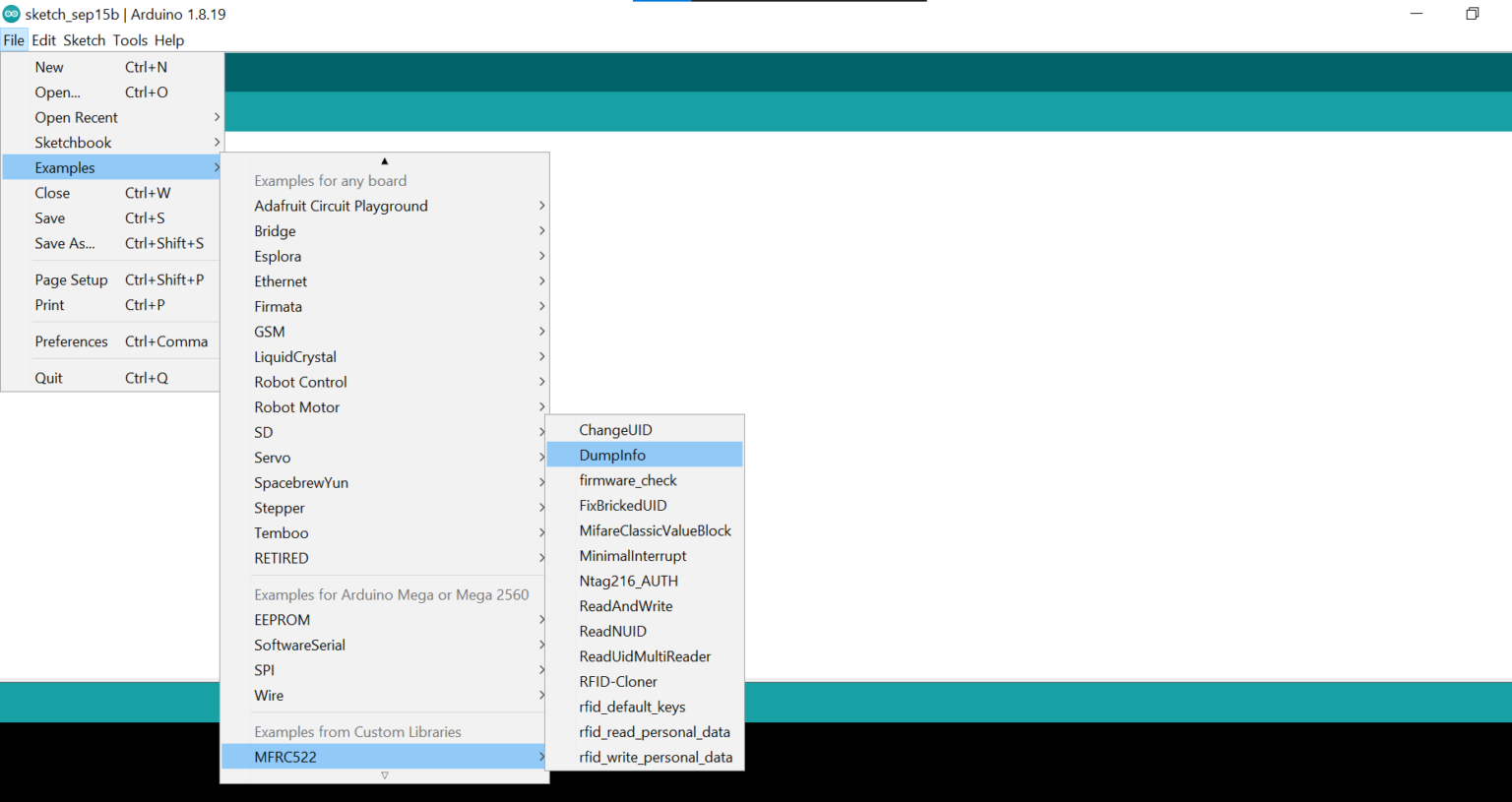
Task: Expand the LiquidCrystal examples submenu
Action: [x=295, y=357]
